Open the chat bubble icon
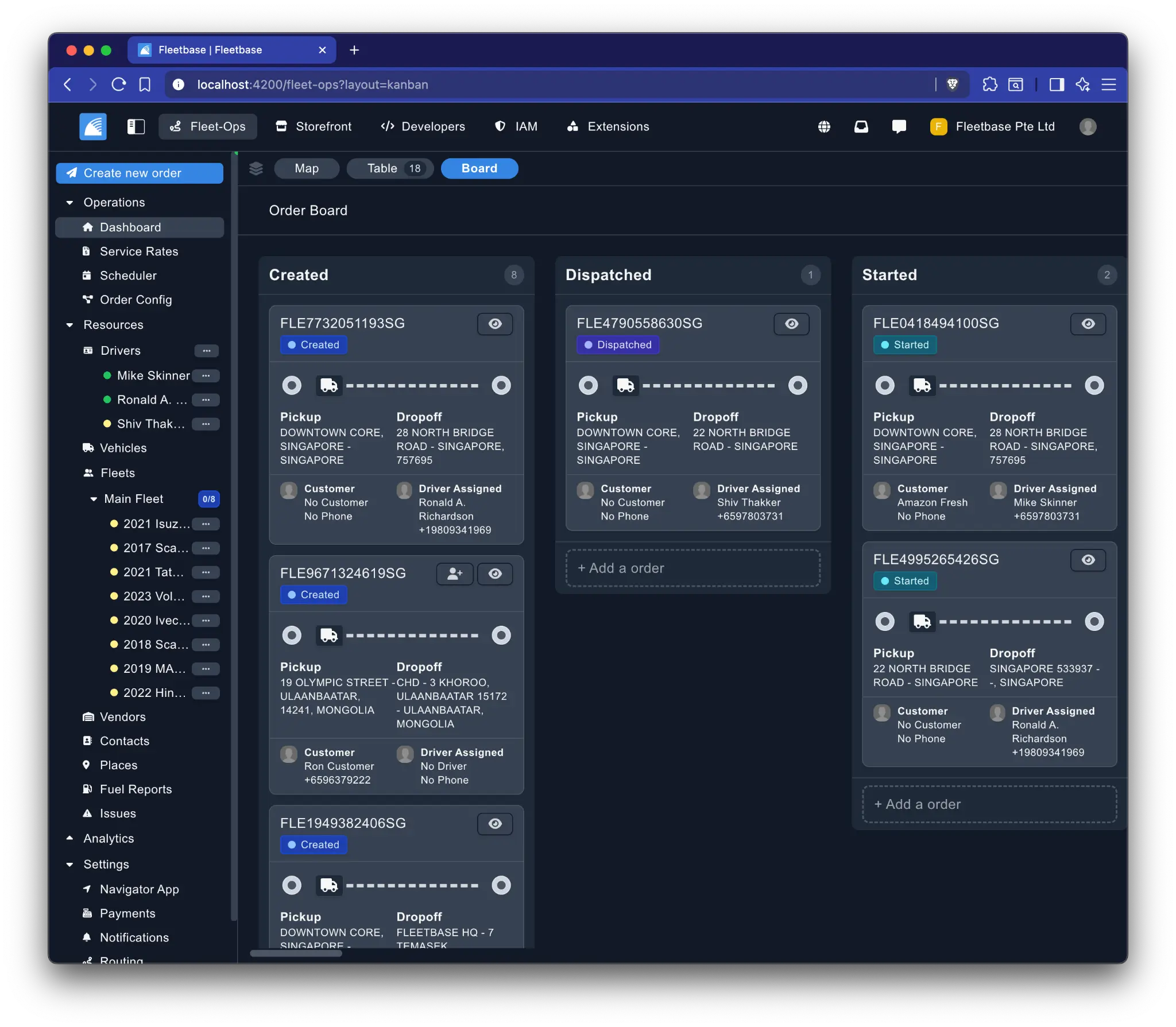1176x1027 pixels. point(899,126)
